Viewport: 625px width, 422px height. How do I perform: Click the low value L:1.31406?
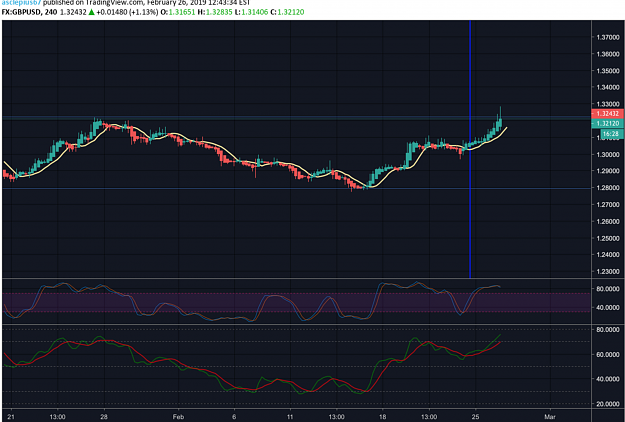point(251,12)
